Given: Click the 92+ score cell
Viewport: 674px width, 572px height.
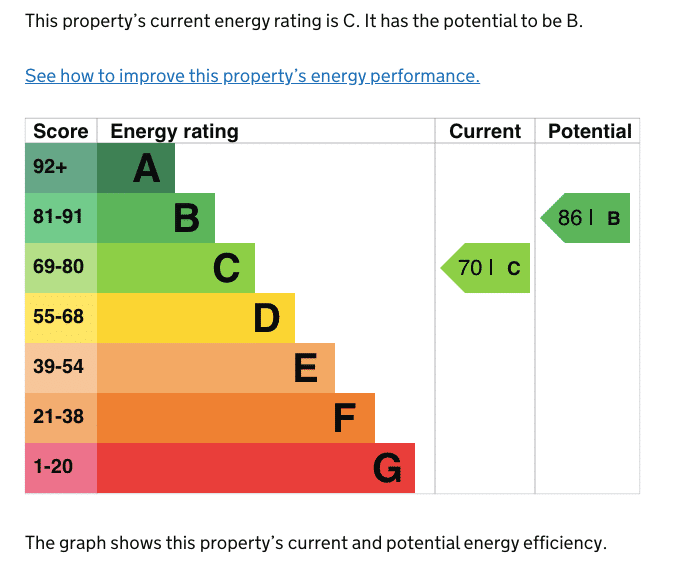Looking at the screenshot, I should pos(61,168).
